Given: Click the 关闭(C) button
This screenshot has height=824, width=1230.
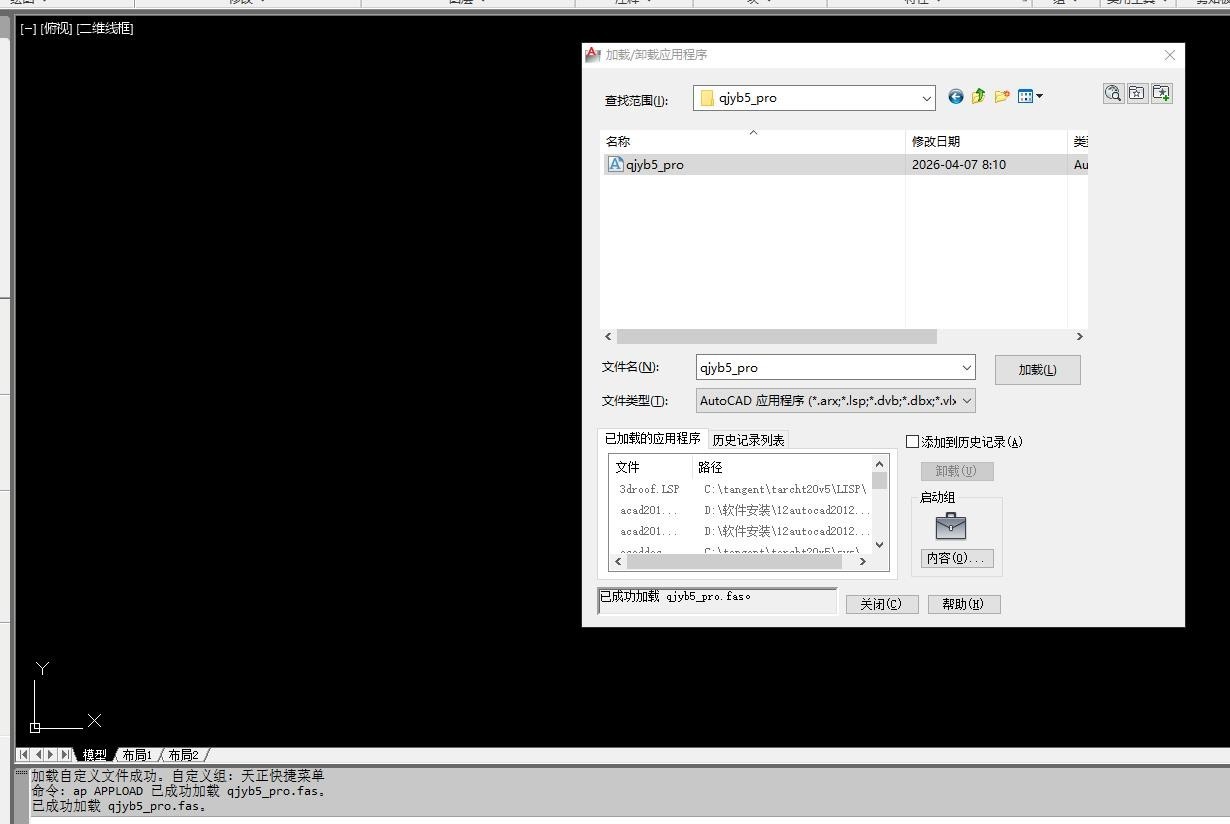Looking at the screenshot, I should click(881, 604).
